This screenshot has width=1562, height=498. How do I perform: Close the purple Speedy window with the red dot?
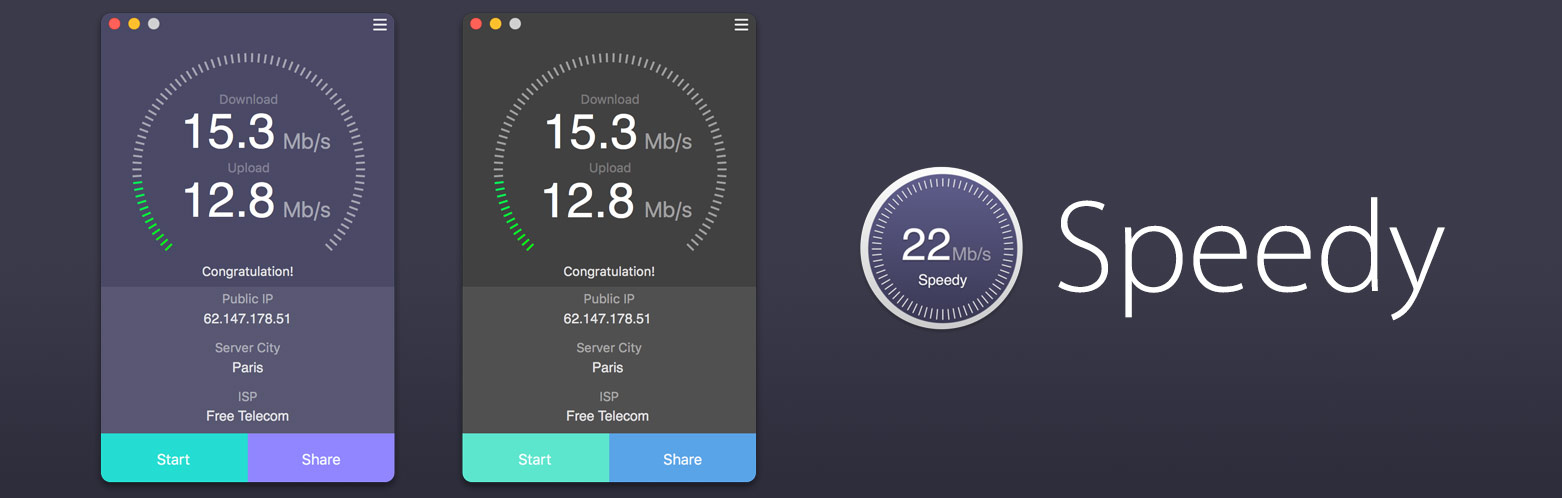114,24
